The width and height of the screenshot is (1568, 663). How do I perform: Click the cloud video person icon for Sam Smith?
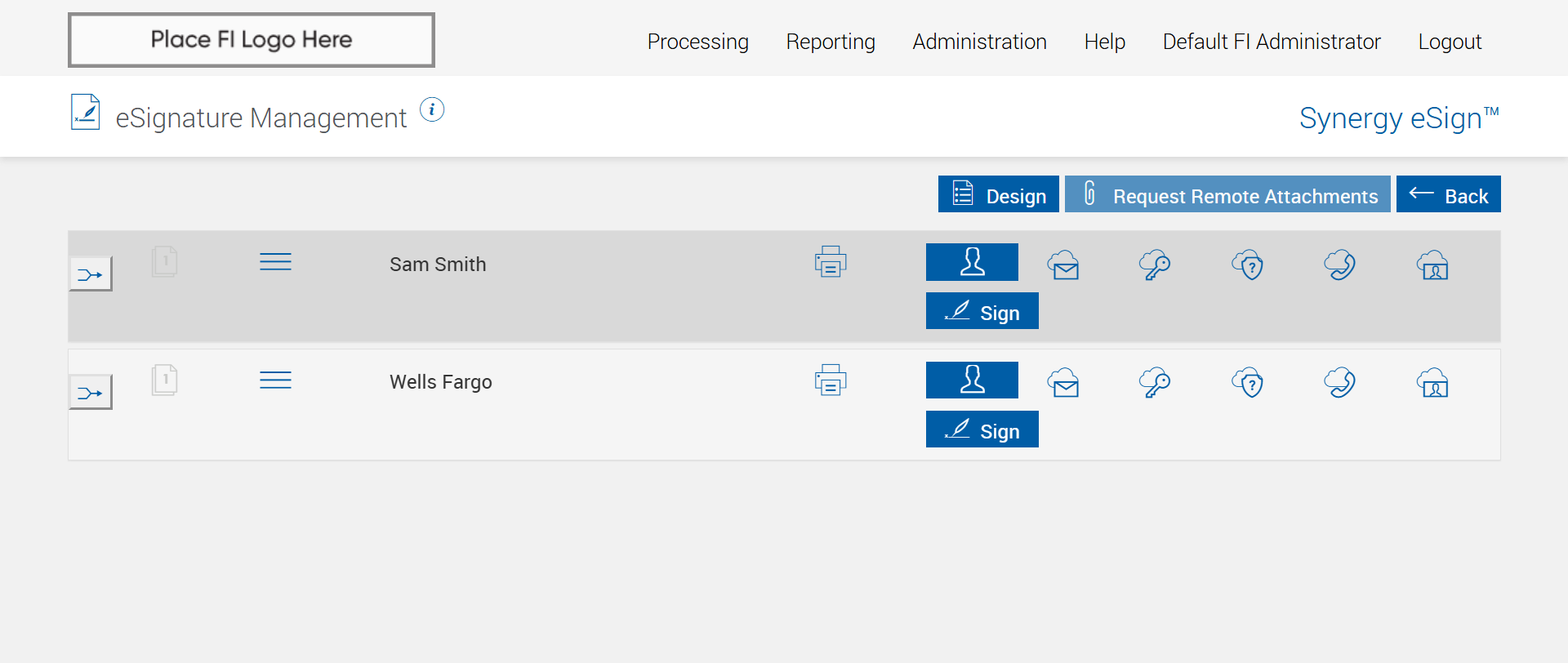1433,265
